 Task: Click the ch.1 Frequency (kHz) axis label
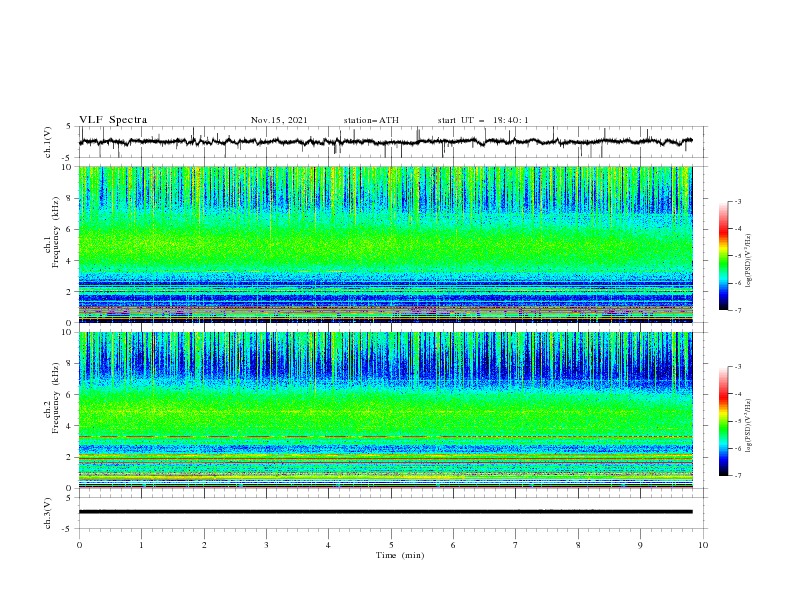[53, 233]
